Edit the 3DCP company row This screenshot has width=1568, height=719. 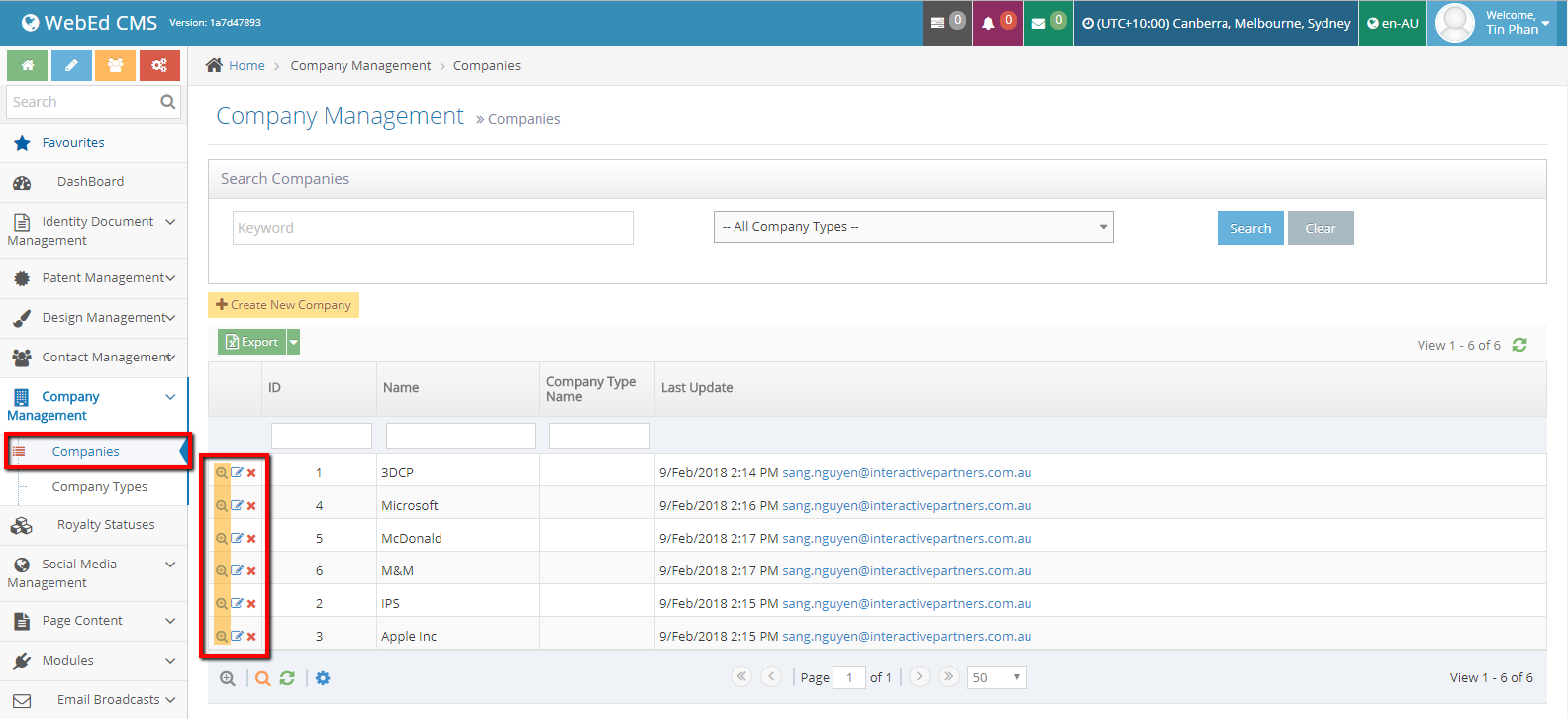coord(237,473)
